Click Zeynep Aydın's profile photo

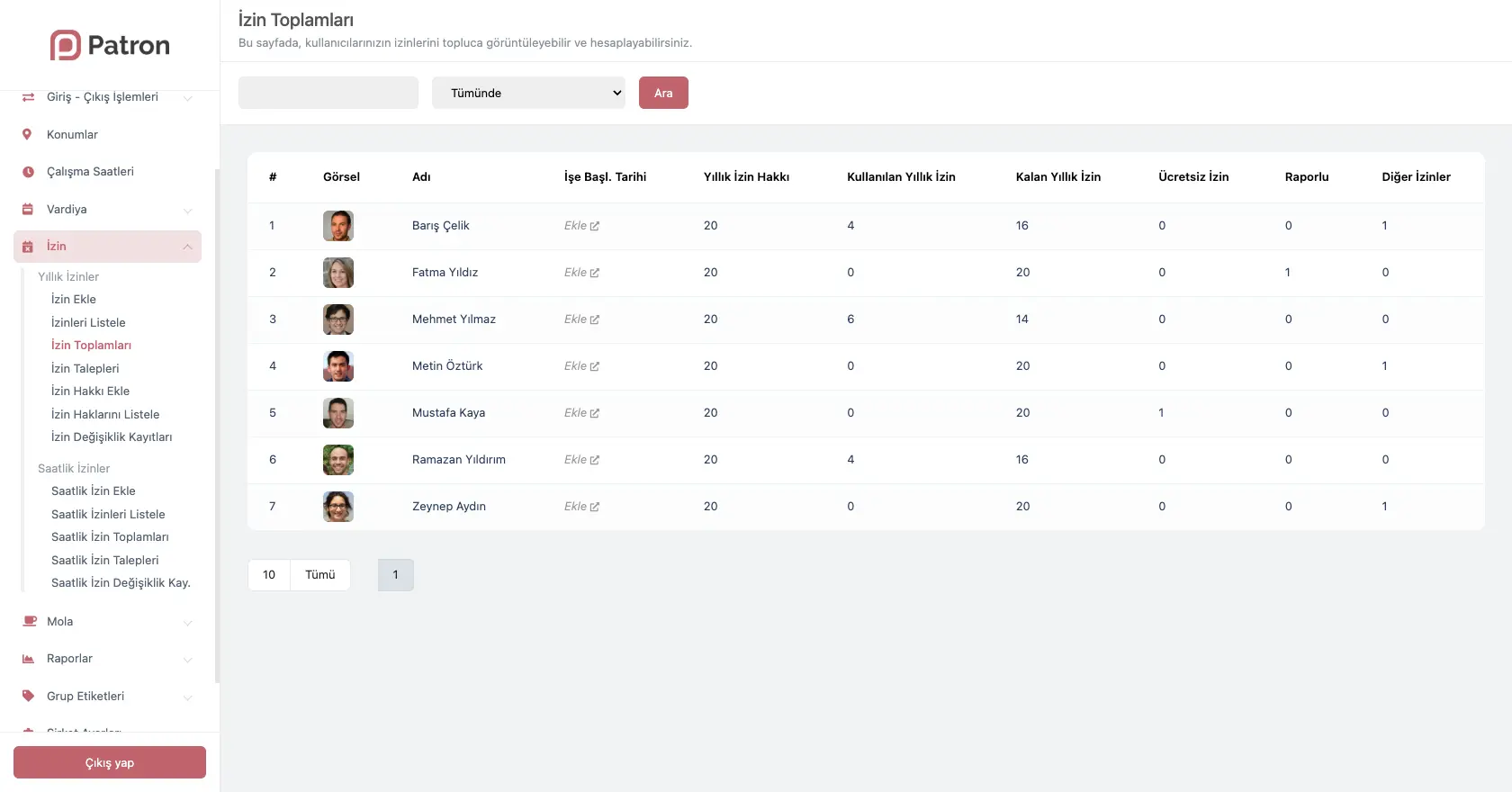[338, 507]
